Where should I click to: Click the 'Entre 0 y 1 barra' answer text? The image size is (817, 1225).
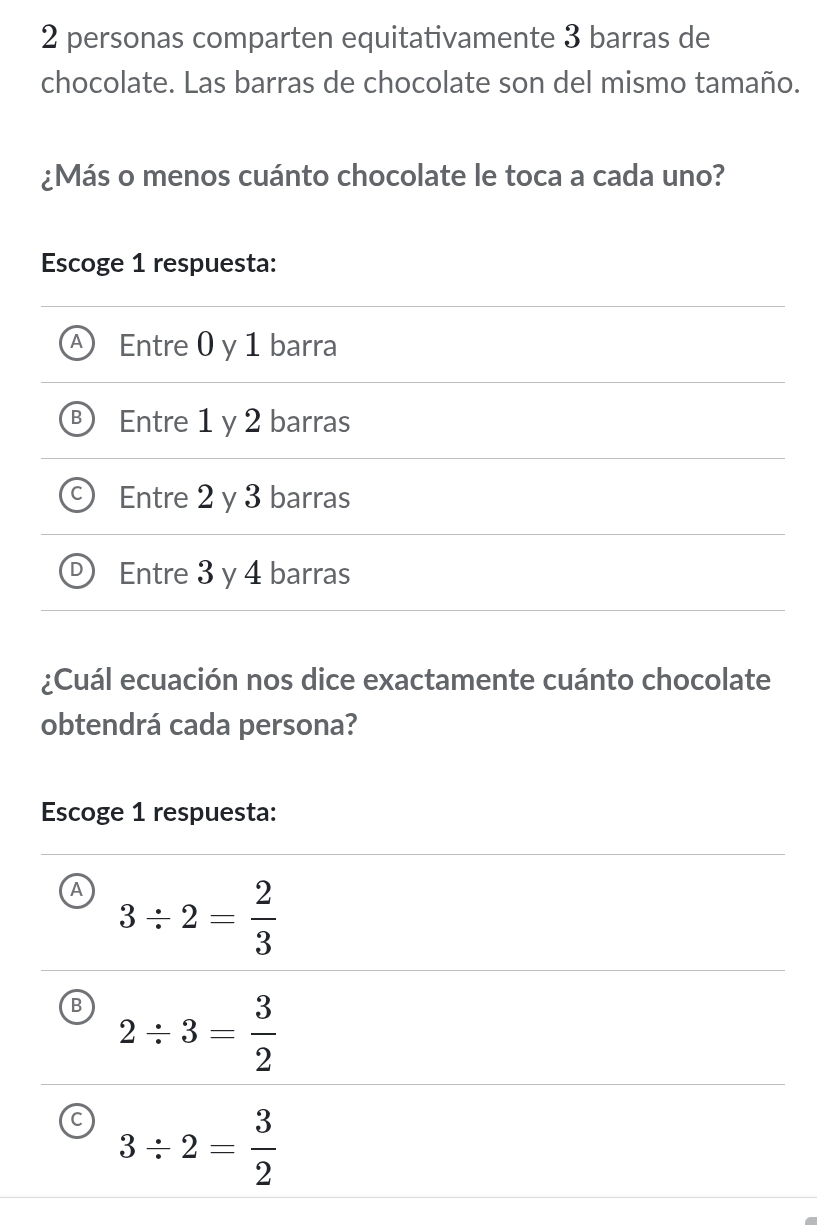tap(228, 347)
